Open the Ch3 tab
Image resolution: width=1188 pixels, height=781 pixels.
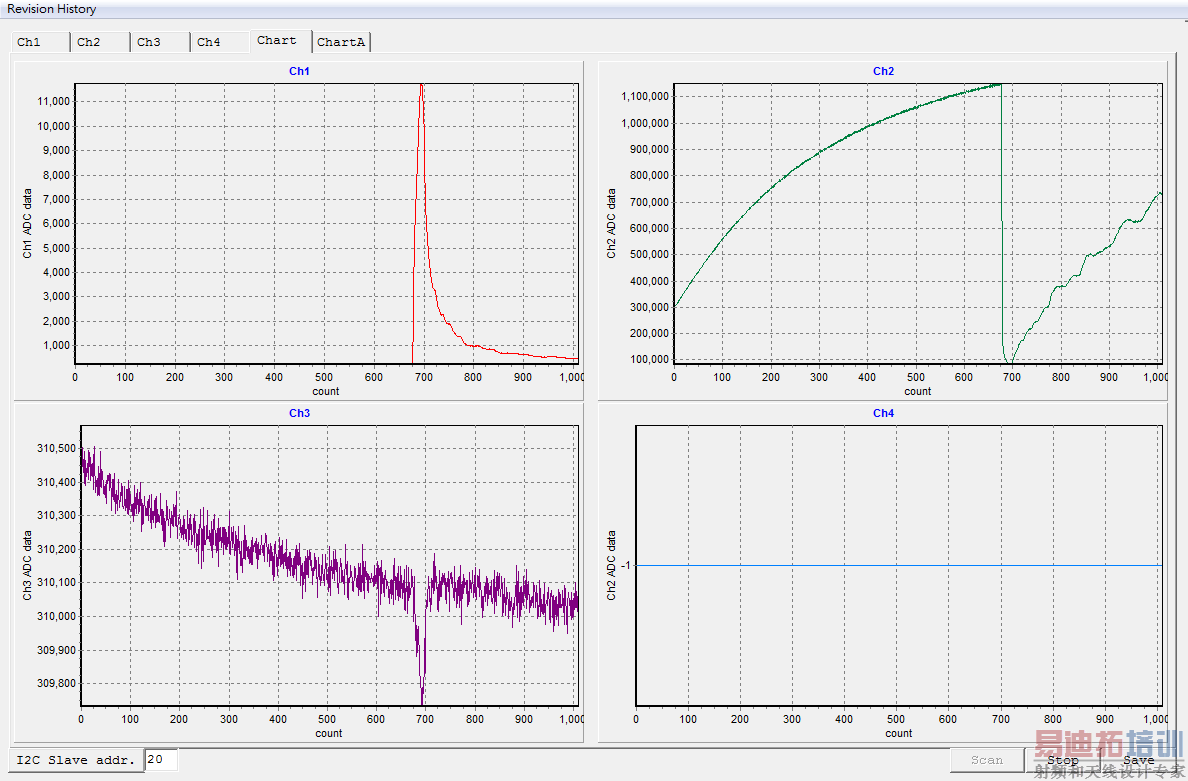[160, 42]
